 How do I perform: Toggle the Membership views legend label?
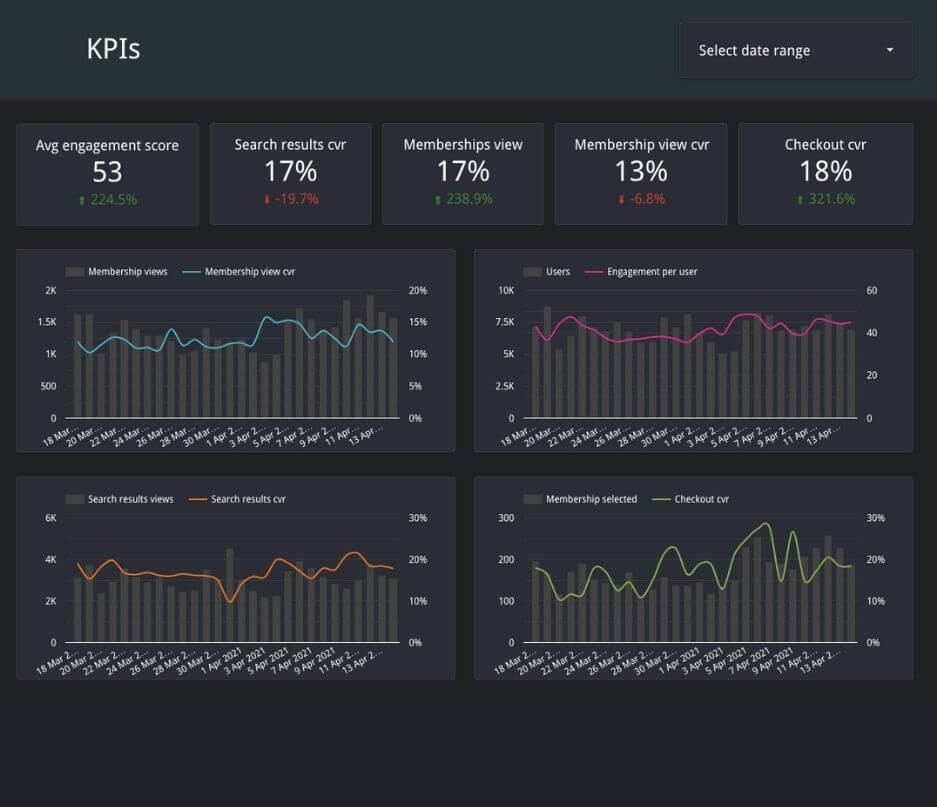[128, 272]
